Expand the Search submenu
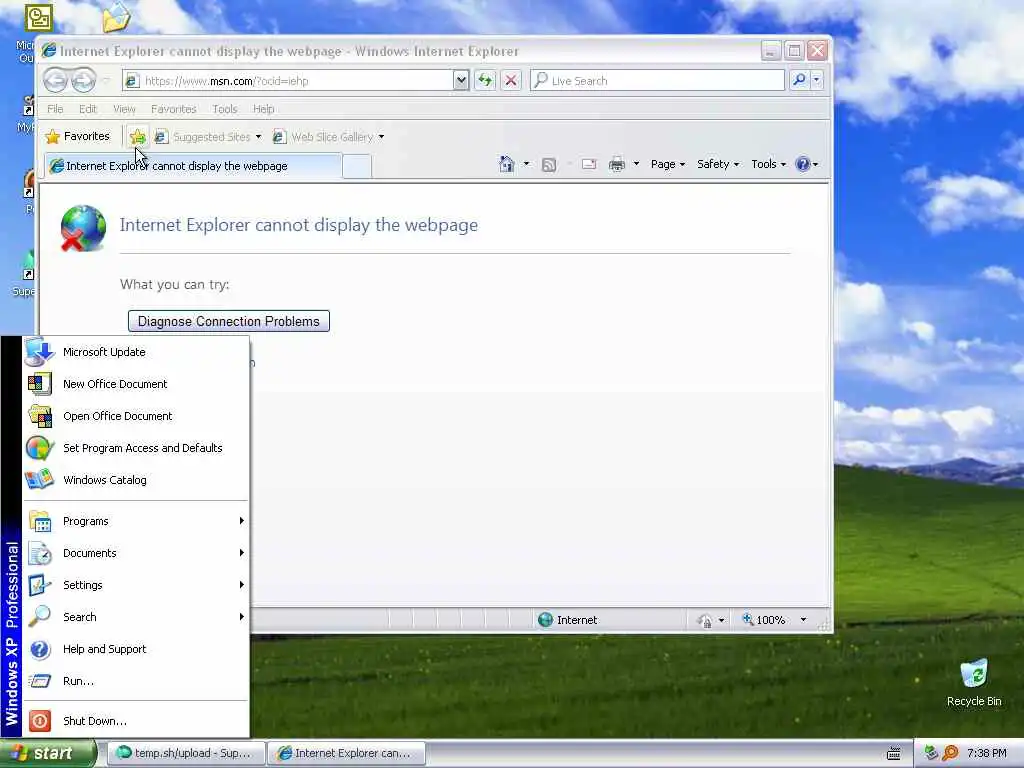This screenshot has width=1024, height=768. 136,617
